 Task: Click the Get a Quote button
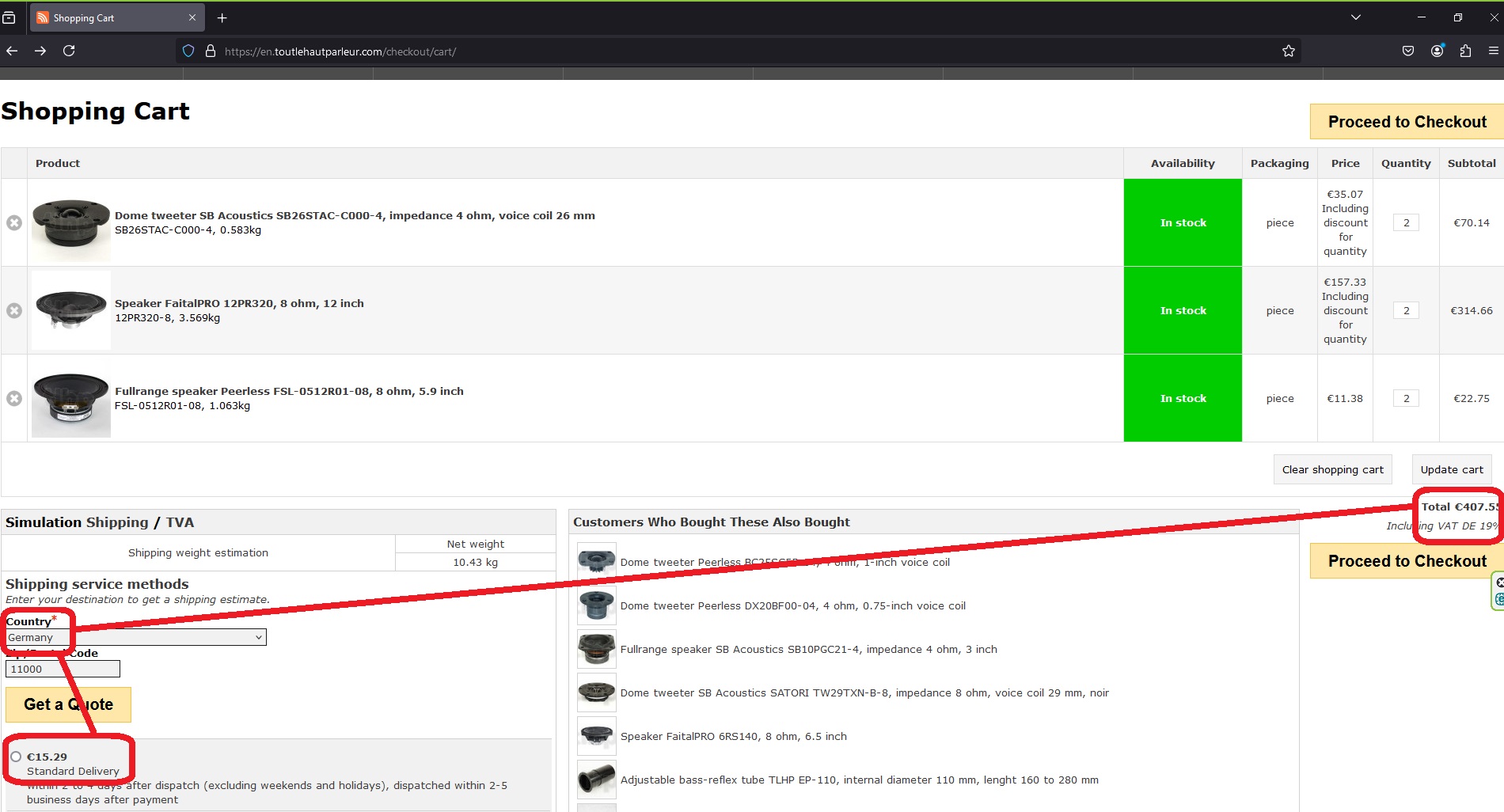(68, 704)
